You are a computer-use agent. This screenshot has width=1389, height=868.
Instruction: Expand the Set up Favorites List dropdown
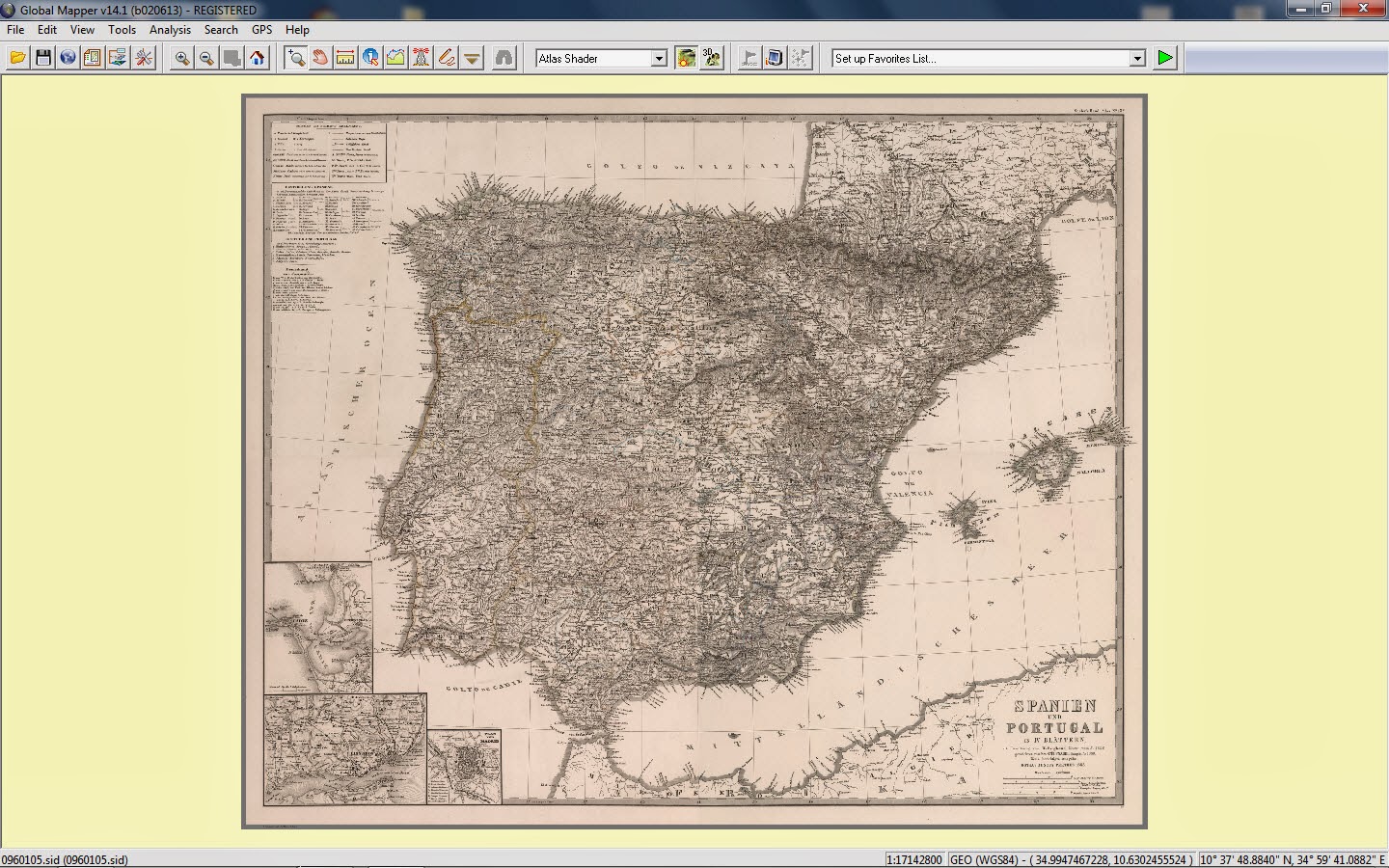1138,58
